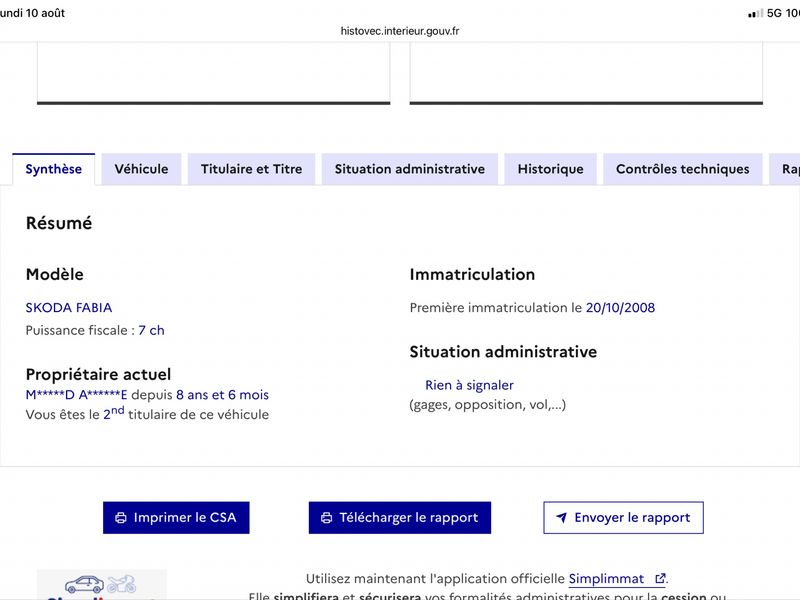Click the partially visible Rap tab
The image size is (800, 600).
pyautogui.click(x=786, y=169)
